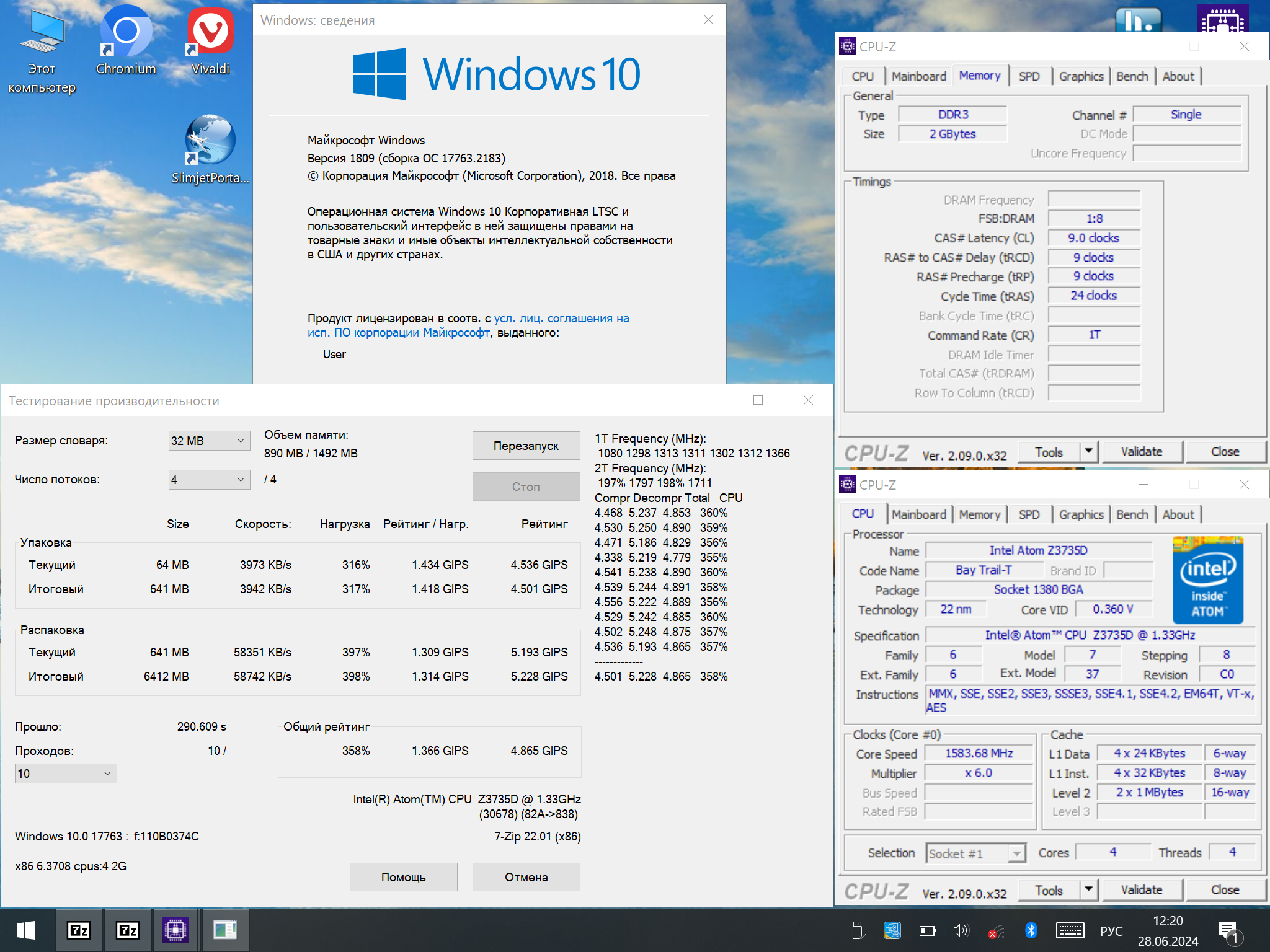Screen dimensions: 1270x952
Task: Click the Windows Start button
Action: [x=25, y=930]
